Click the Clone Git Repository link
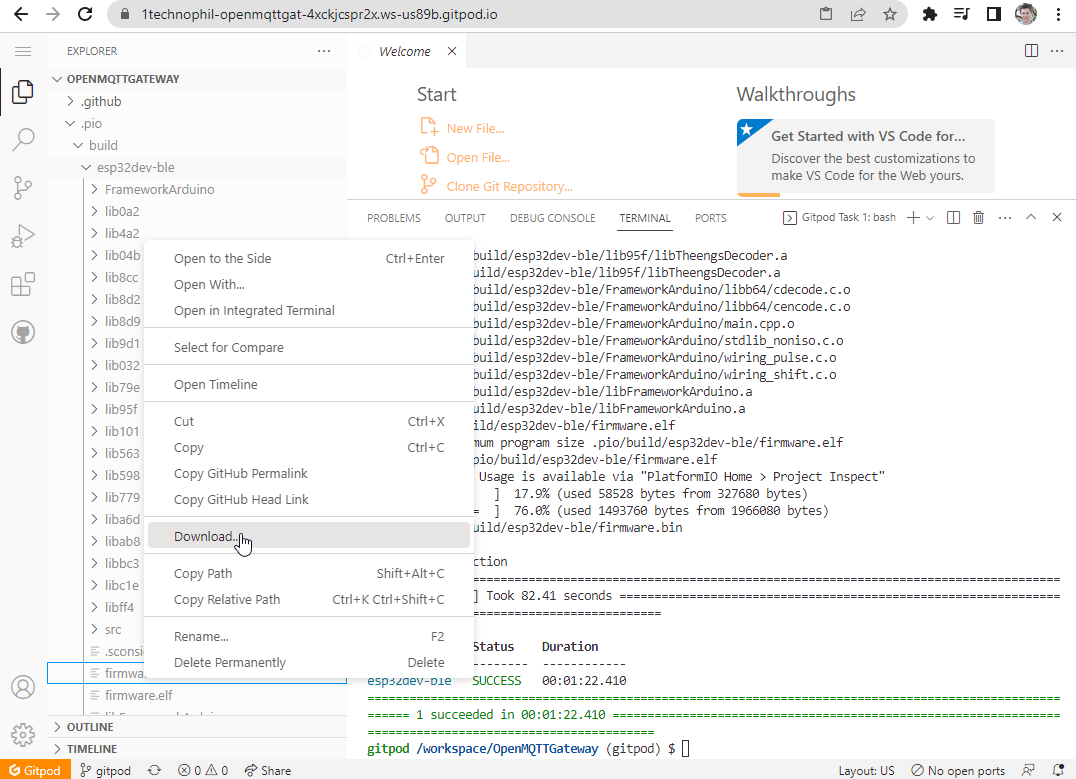1076x779 pixels. coord(509,186)
